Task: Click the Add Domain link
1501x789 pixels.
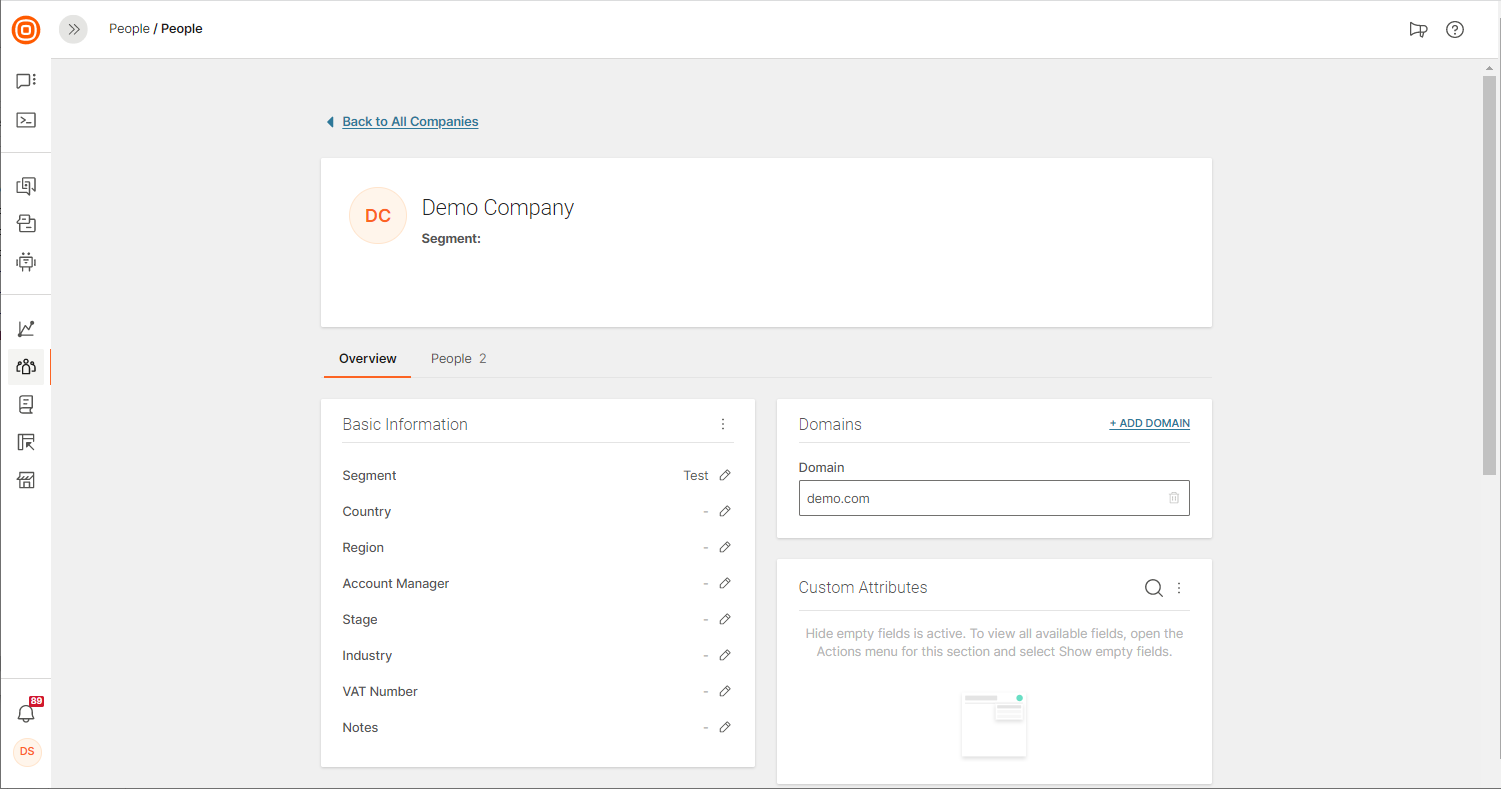Action: pyautogui.click(x=1149, y=423)
